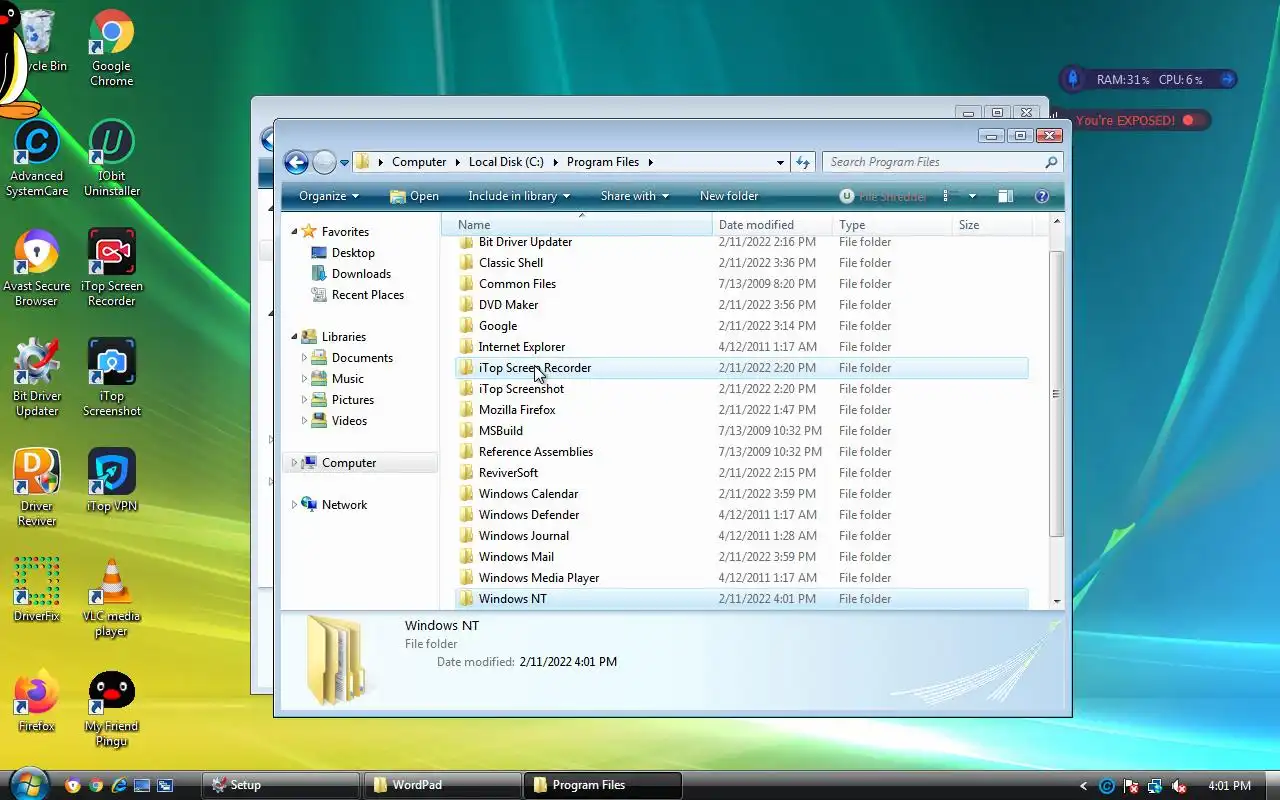Open Avast Secure Browser shortcut
Screen dimensions: 1280x800
click(37, 268)
